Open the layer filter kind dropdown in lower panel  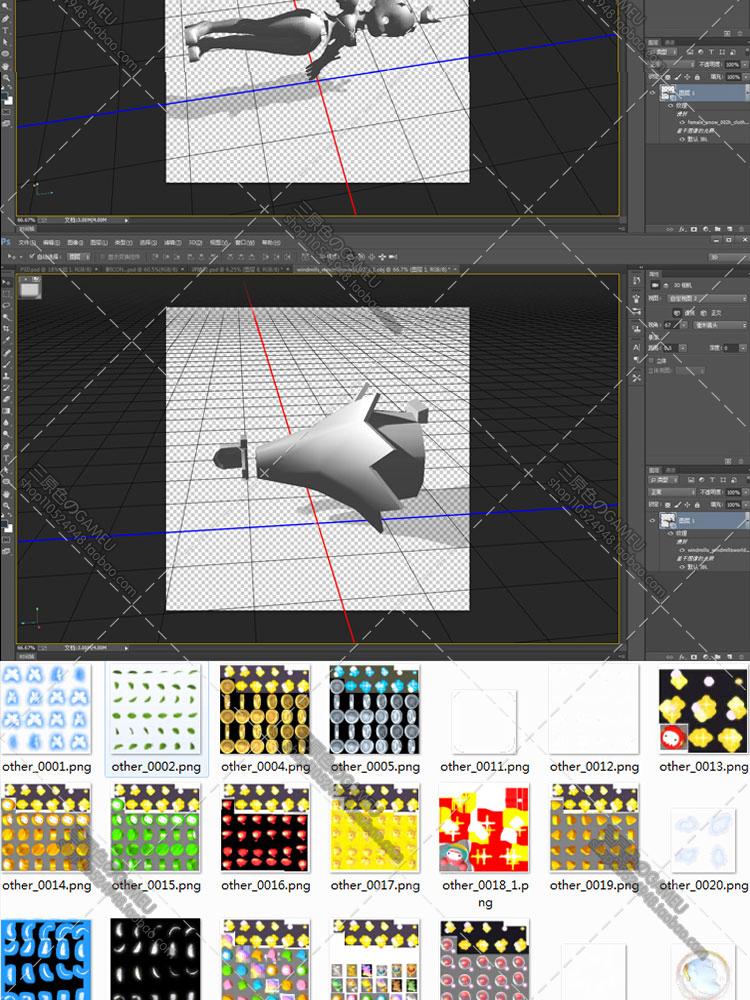point(663,480)
